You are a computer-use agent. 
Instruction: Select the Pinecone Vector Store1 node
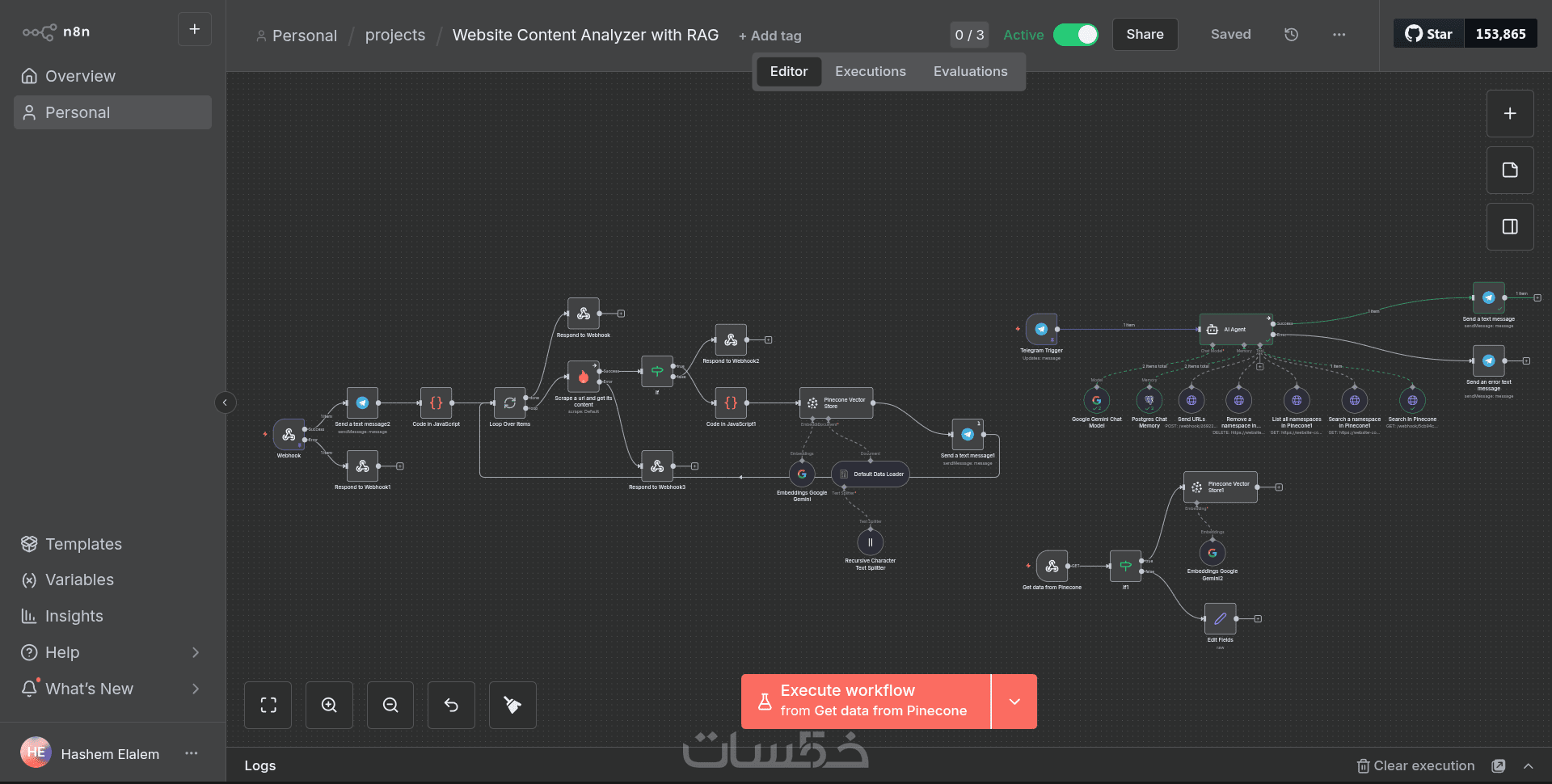click(1221, 487)
